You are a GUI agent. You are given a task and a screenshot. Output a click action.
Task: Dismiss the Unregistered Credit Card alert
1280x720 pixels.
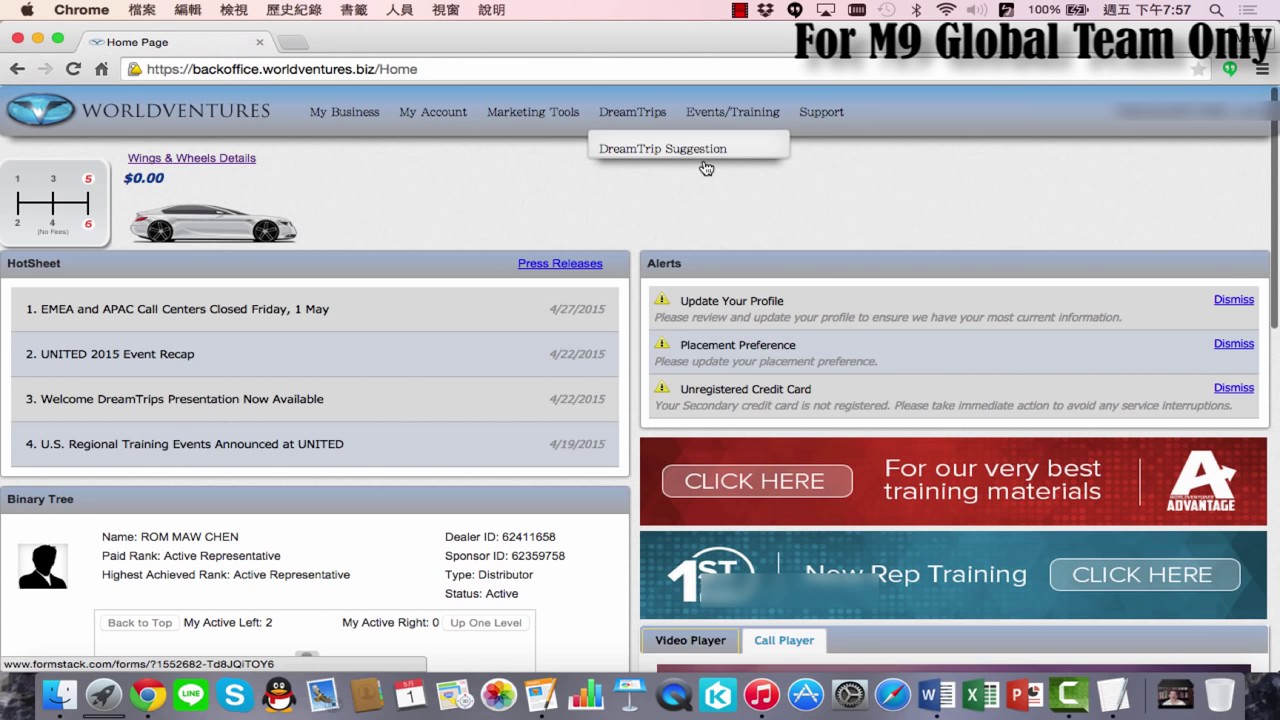tap(1234, 387)
